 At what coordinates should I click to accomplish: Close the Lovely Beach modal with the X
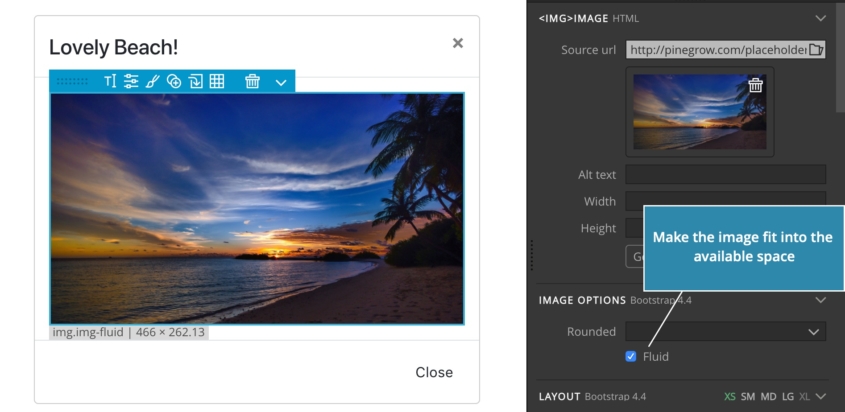point(458,43)
